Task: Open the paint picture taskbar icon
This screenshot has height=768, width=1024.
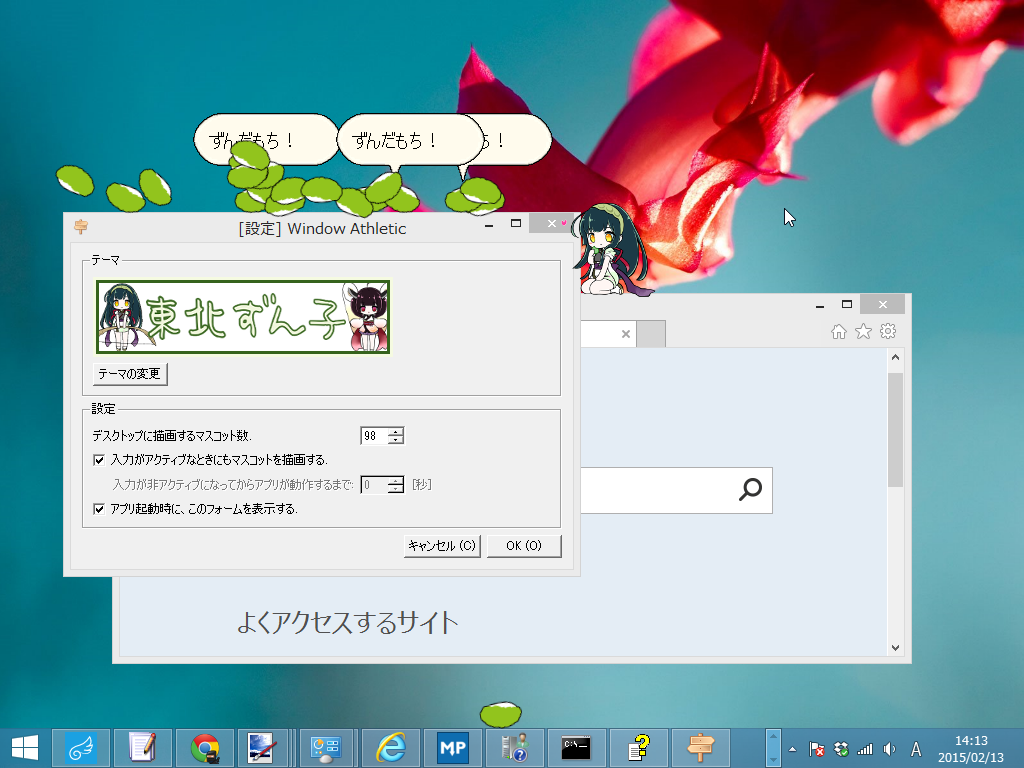Action: pyautogui.click(x=262, y=748)
